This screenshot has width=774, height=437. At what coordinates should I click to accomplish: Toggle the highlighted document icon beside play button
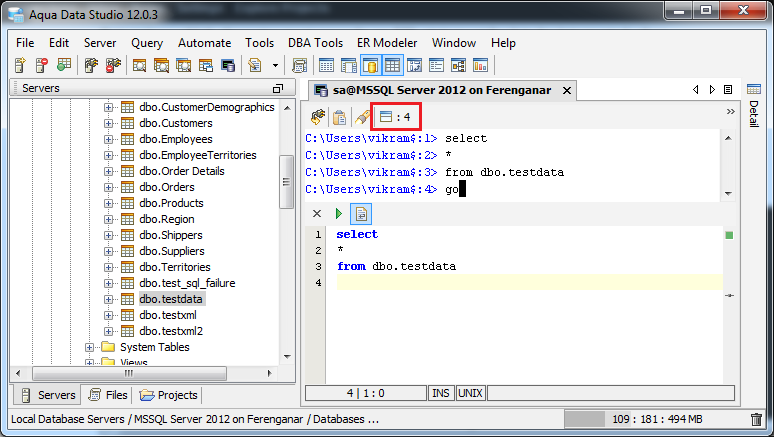click(361, 214)
